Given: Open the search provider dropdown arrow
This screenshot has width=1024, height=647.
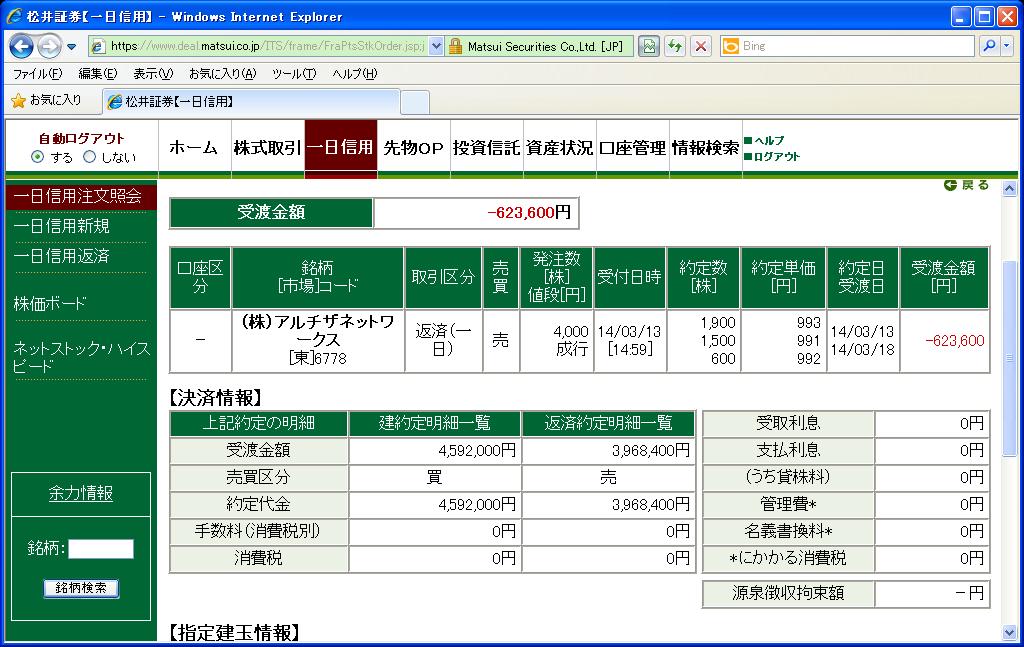Looking at the screenshot, I should (x=1004, y=46).
